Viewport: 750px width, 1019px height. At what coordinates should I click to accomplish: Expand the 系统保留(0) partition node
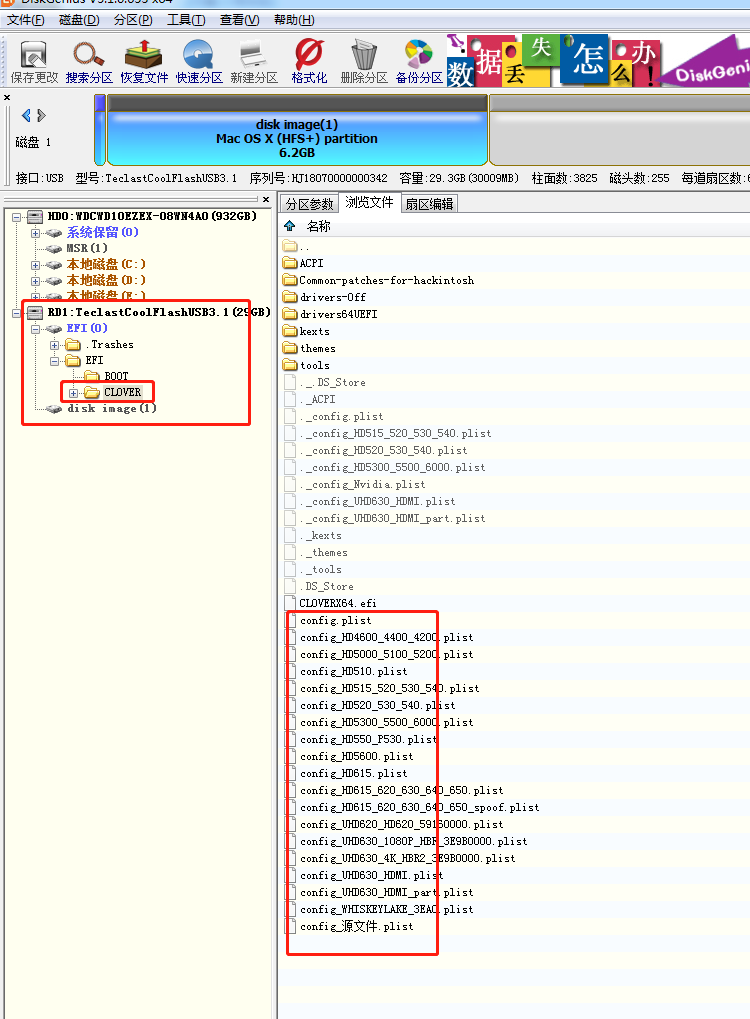35,233
